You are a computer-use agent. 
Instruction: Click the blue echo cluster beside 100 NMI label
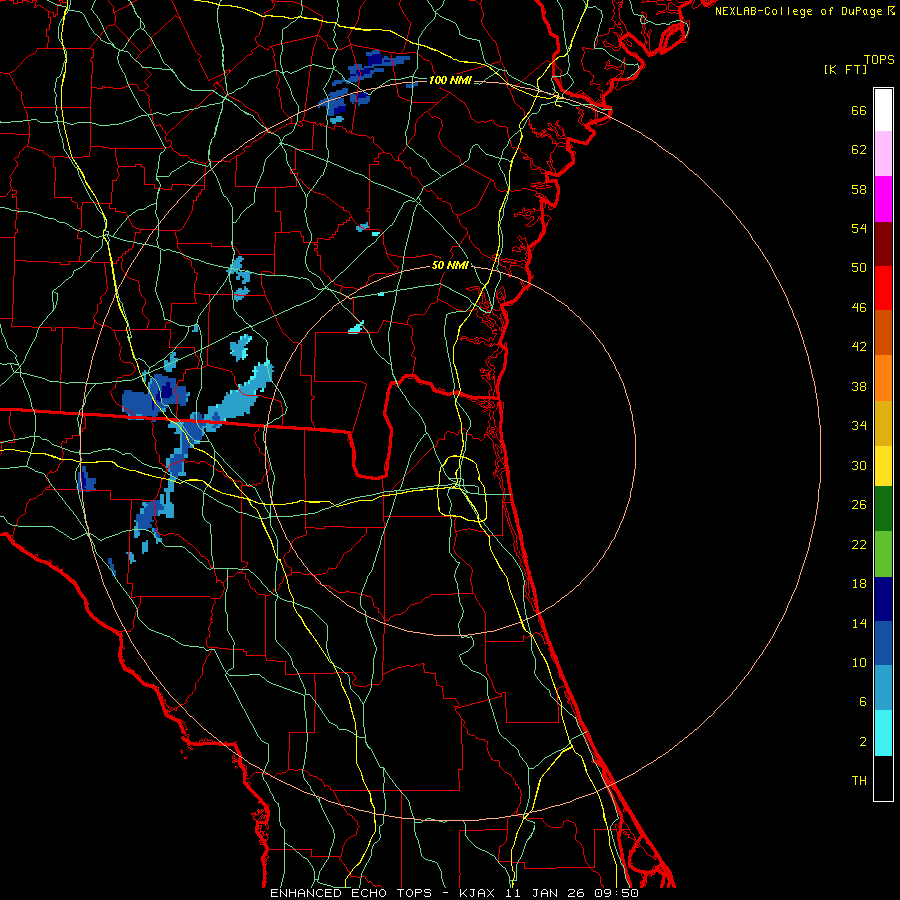click(x=363, y=85)
